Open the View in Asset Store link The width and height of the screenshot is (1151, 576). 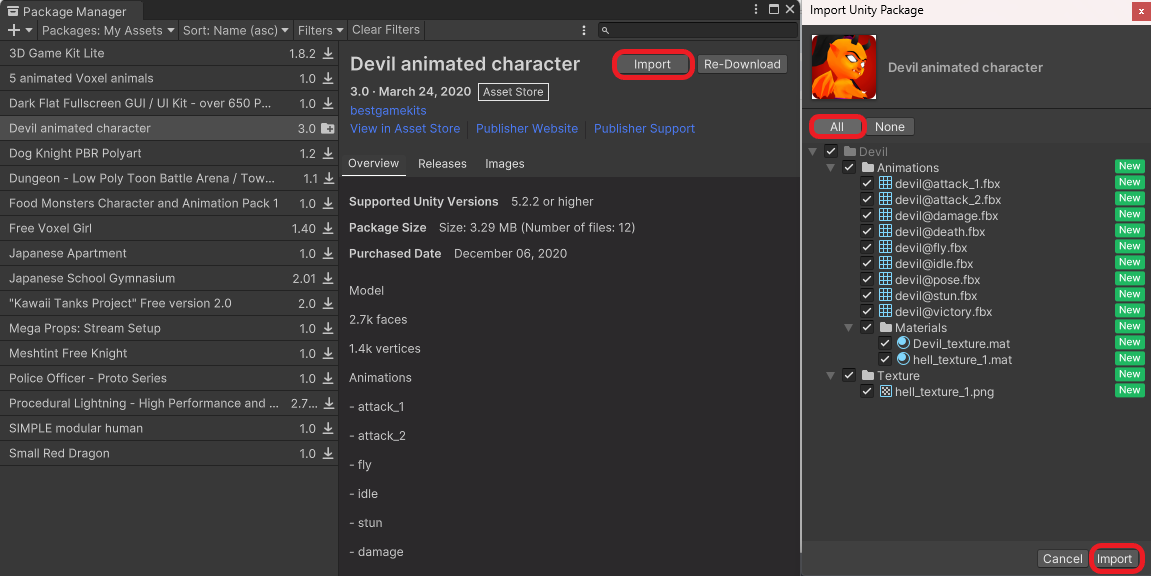[x=405, y=128]
